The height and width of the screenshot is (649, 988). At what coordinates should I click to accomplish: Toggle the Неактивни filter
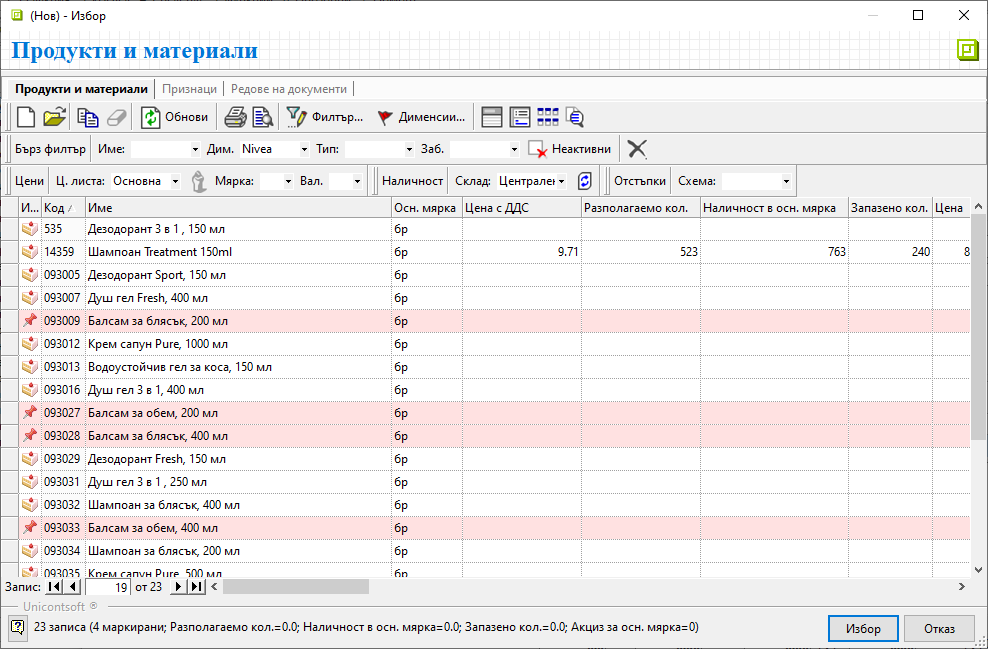[x=570, y=149]
